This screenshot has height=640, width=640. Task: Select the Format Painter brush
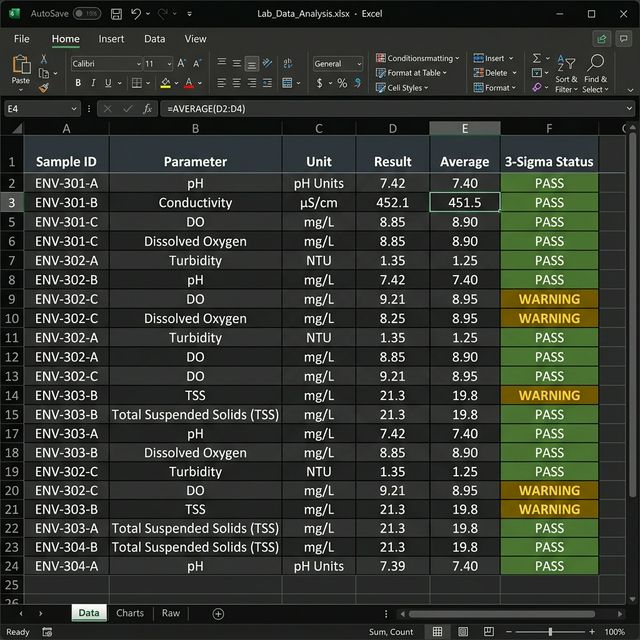[x=44, y=87]
